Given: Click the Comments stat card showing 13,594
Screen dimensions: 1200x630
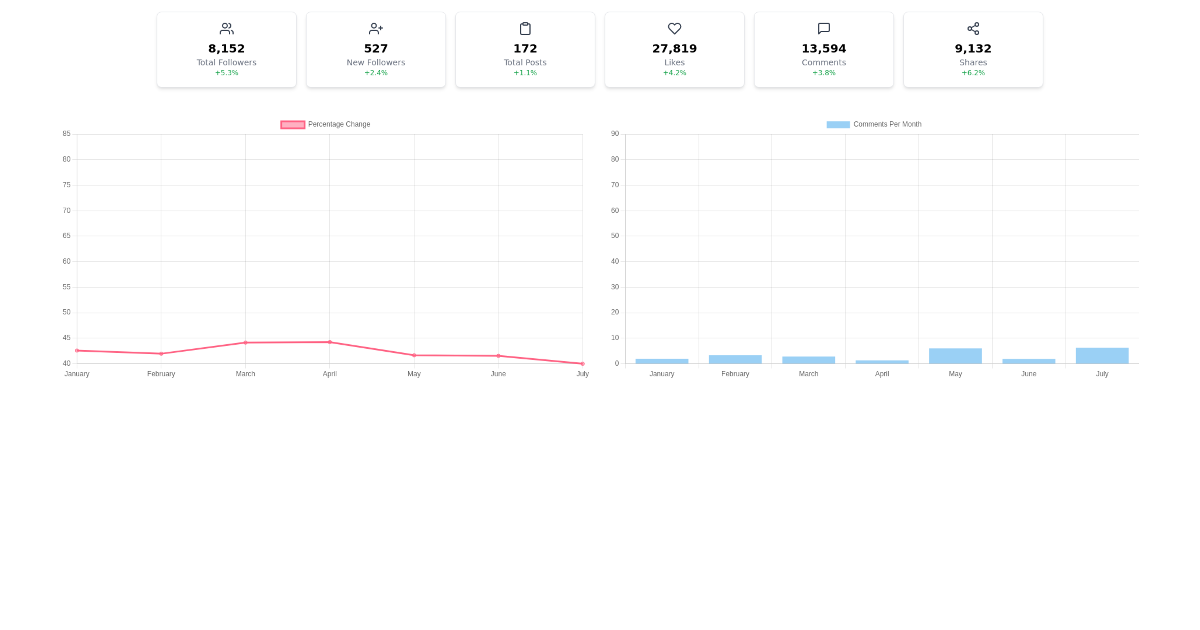Looking at the screenshot, I should click(823, 49).
